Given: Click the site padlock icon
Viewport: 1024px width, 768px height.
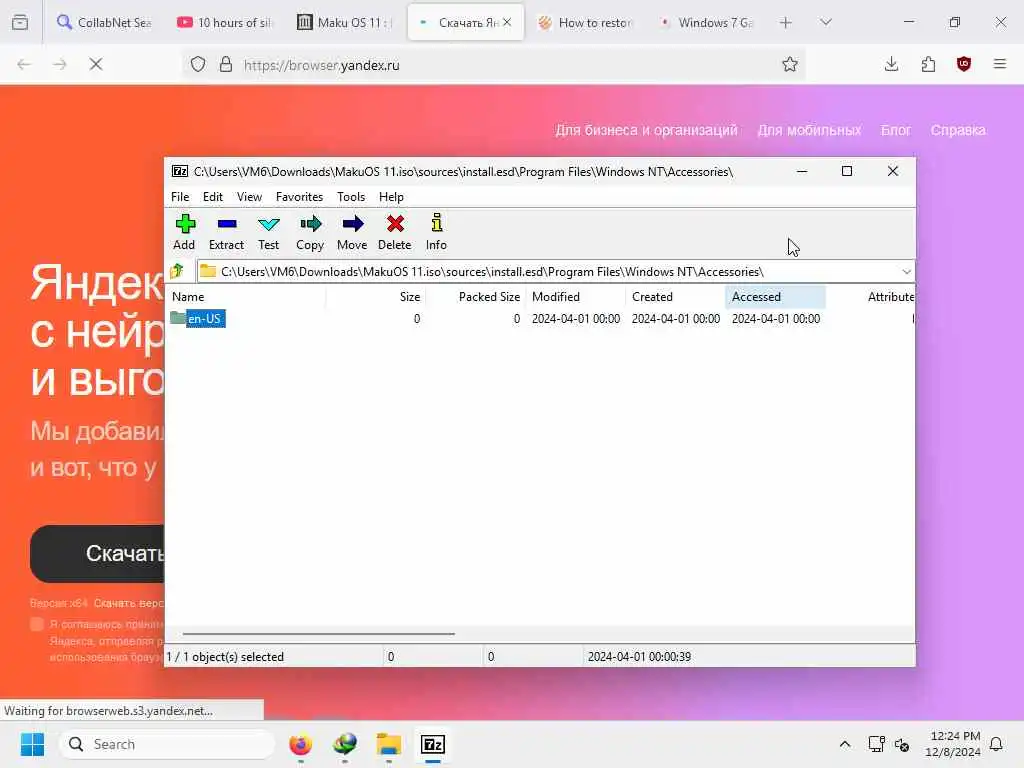Looking at the screenshot, I should pos(226,64).
